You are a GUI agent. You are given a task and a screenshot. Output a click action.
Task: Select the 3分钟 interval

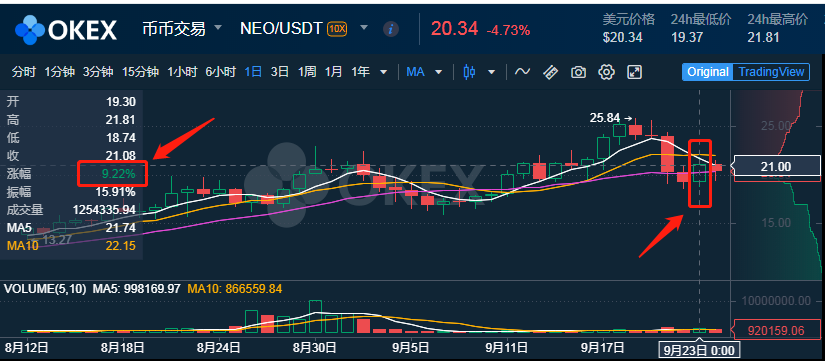pyautogui.click(x=98, y=72)
